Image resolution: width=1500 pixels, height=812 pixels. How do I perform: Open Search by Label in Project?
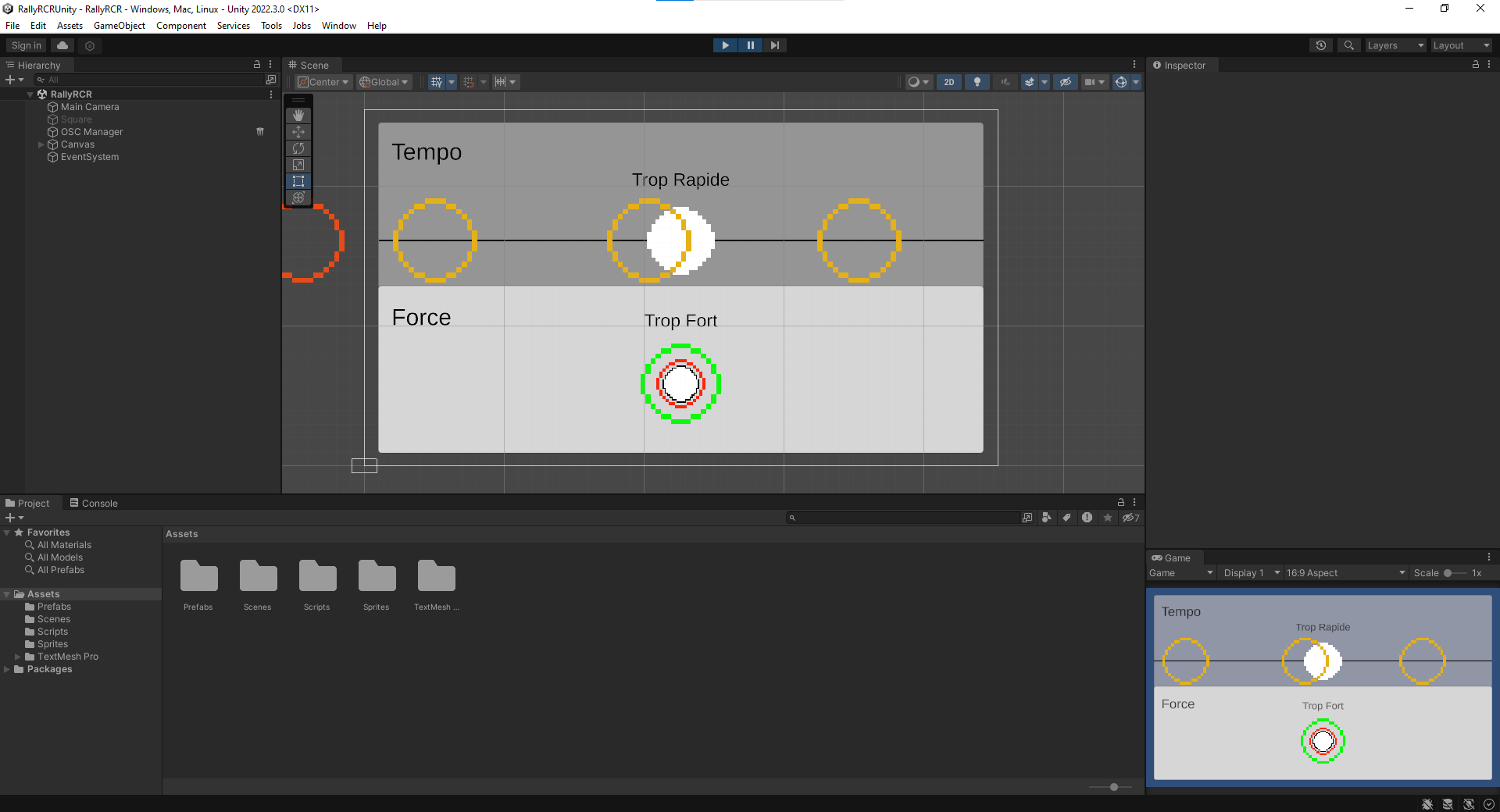[1066, 518]
